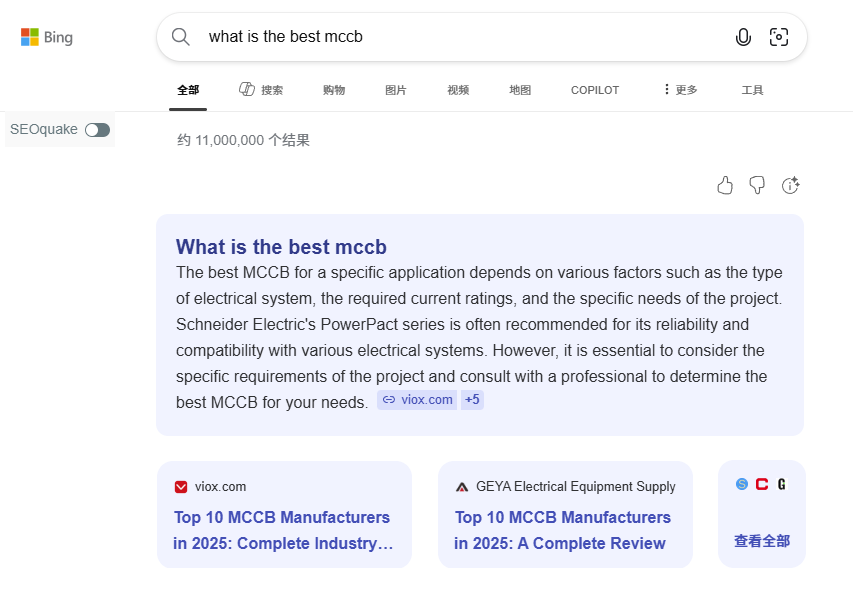Click the search magnifier icon

(181, 37)
